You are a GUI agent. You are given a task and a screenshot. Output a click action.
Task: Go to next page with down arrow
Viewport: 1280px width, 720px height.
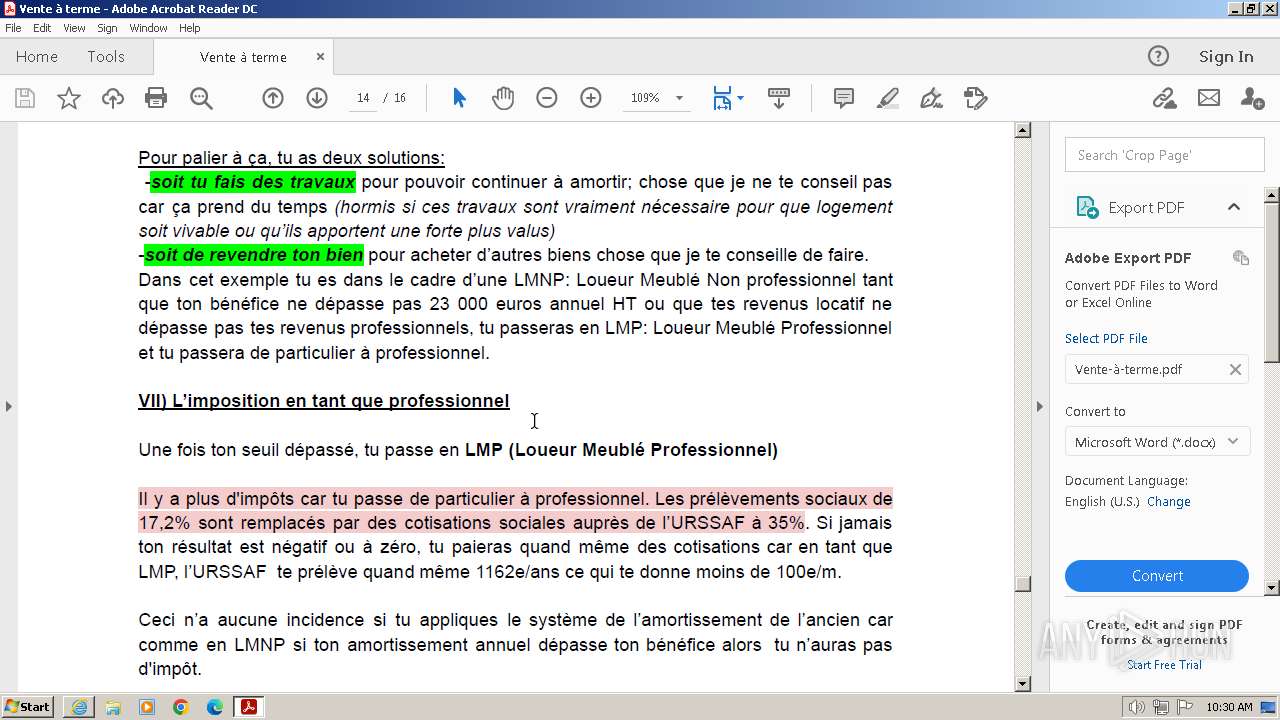tap(317, 98)
